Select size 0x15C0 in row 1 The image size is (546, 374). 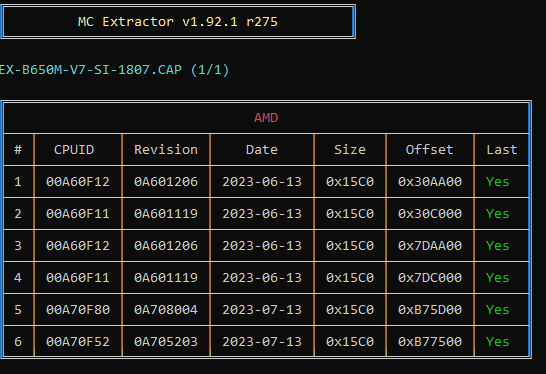[350, 182]
